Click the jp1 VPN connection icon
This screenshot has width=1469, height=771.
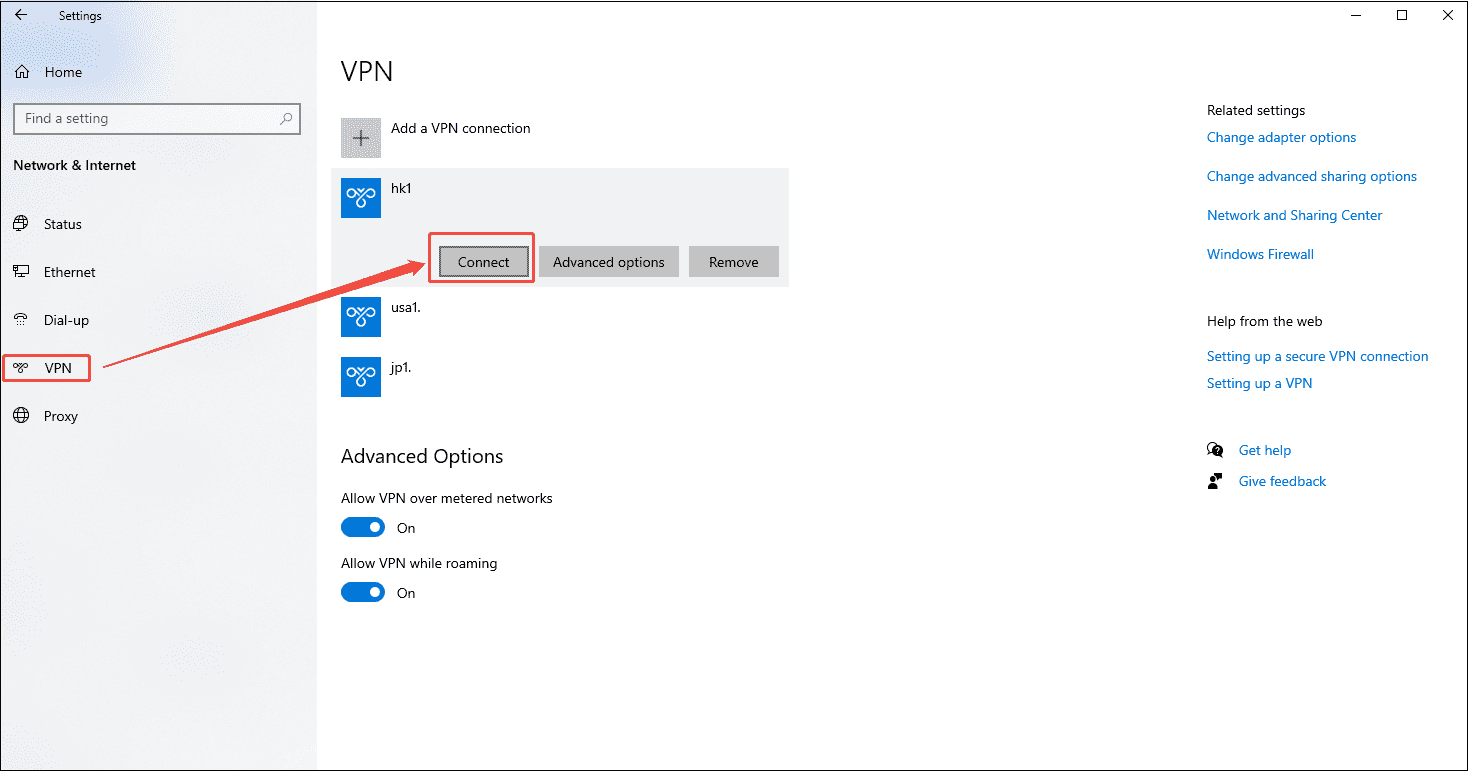click(x=360, y=377)
